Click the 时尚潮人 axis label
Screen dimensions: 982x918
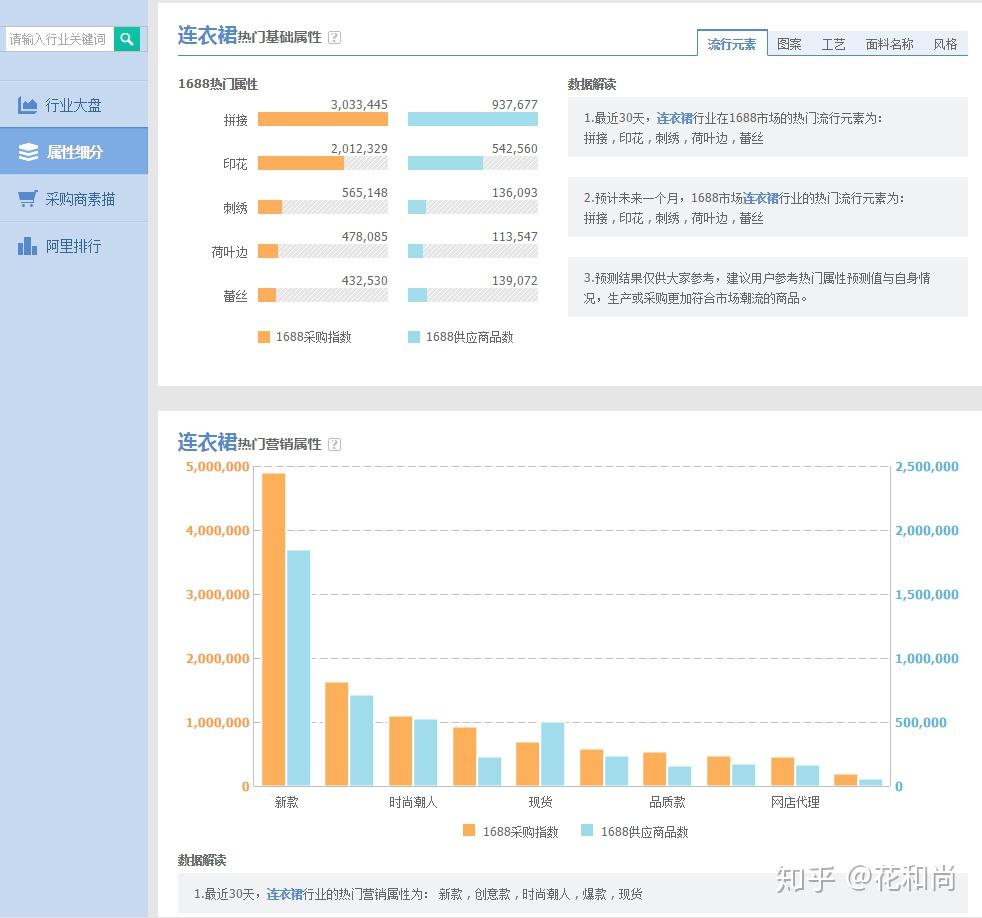pyautogui.click(x=413, y=802)
